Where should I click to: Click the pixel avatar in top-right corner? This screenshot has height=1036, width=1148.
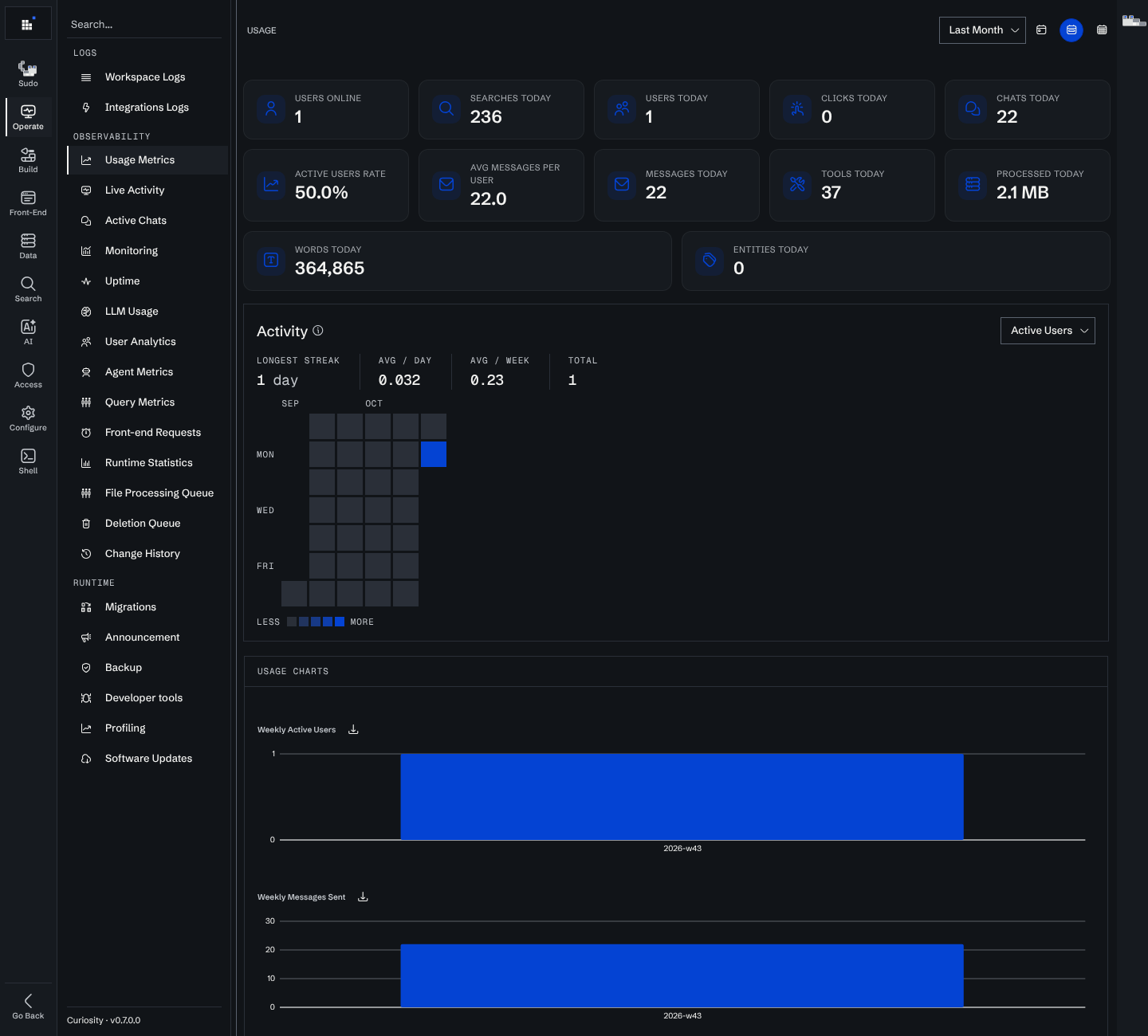(1134, 21)
